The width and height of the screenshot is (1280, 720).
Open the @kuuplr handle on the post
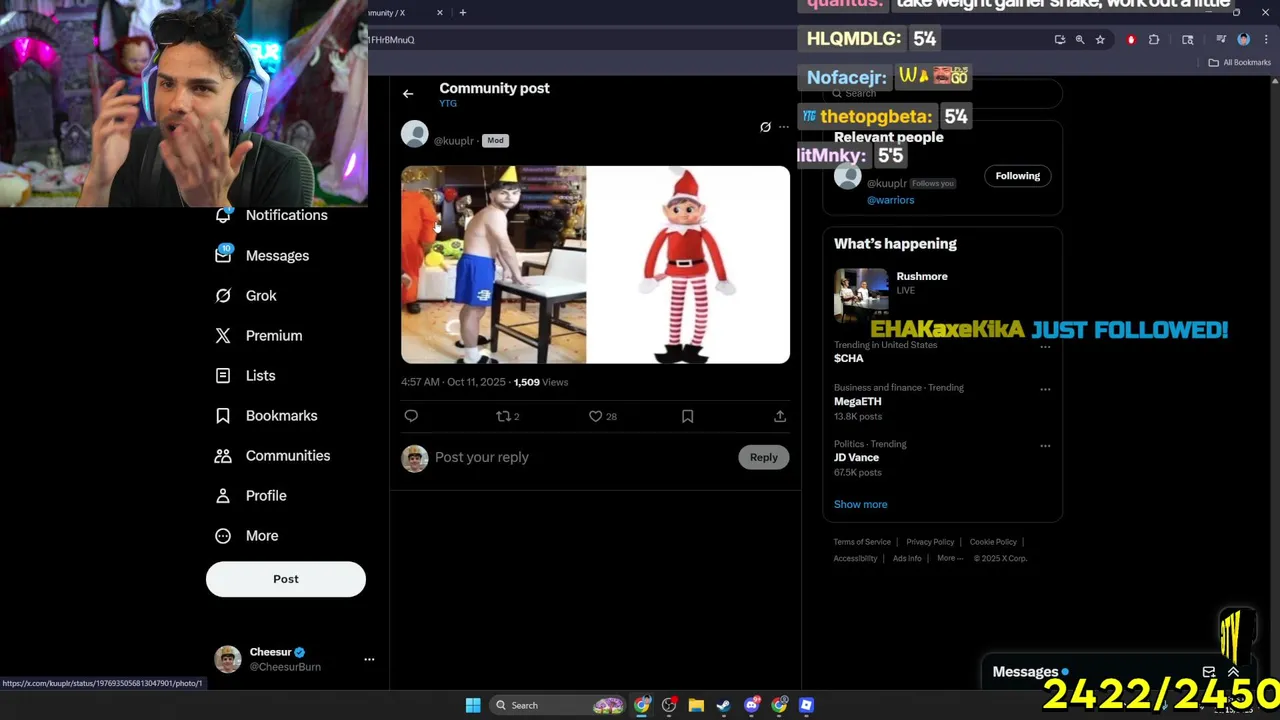coord(453,141)
